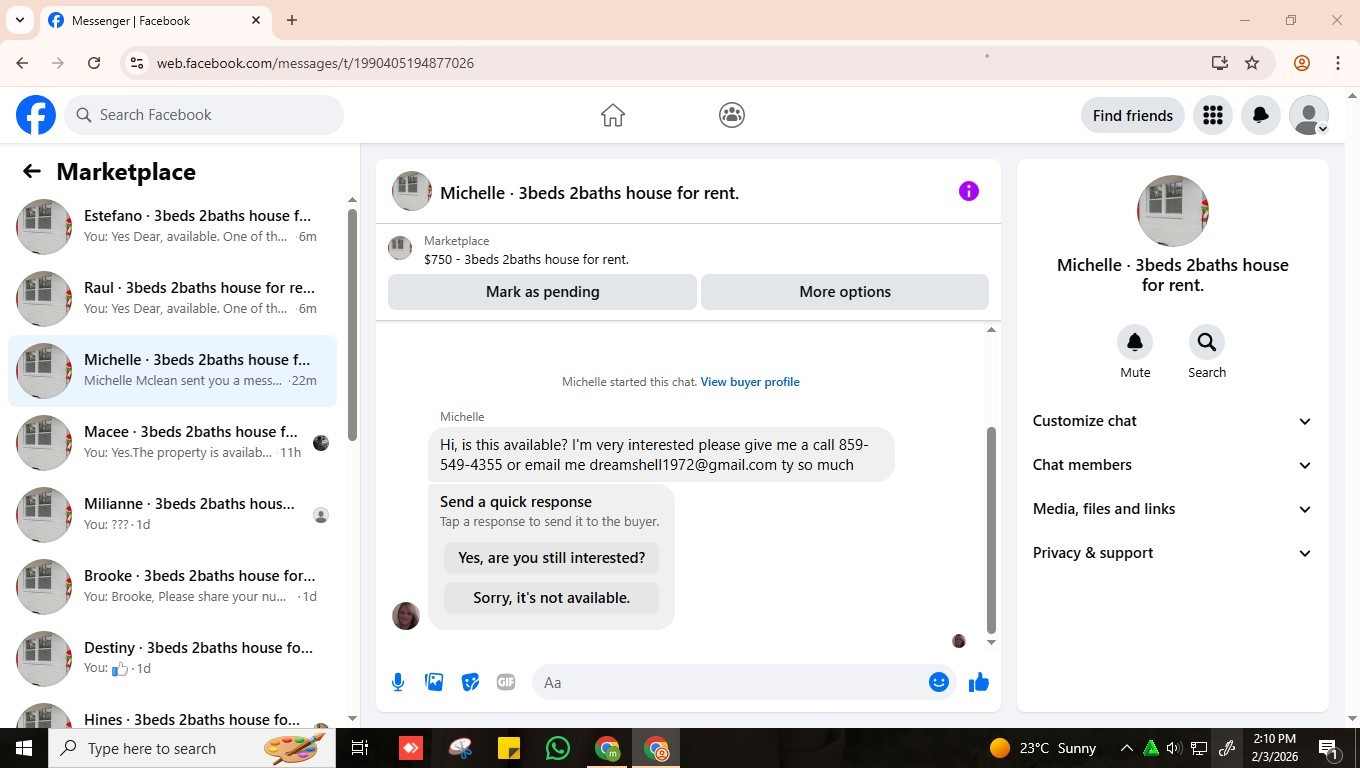Open Task View on the taskbar
The height and width of the screenshot is (768, 1360).
(360, 748)
